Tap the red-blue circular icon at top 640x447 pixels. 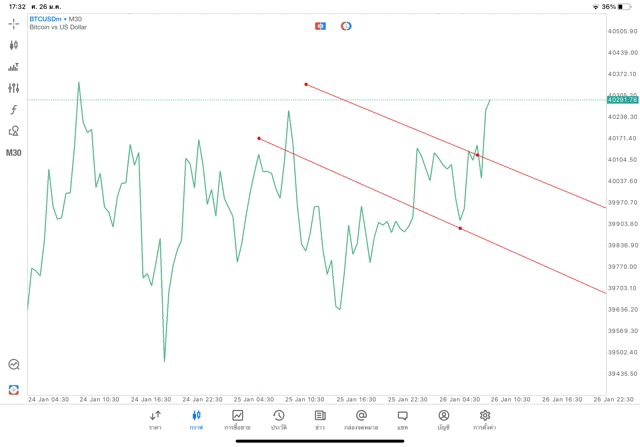point(346,25)
